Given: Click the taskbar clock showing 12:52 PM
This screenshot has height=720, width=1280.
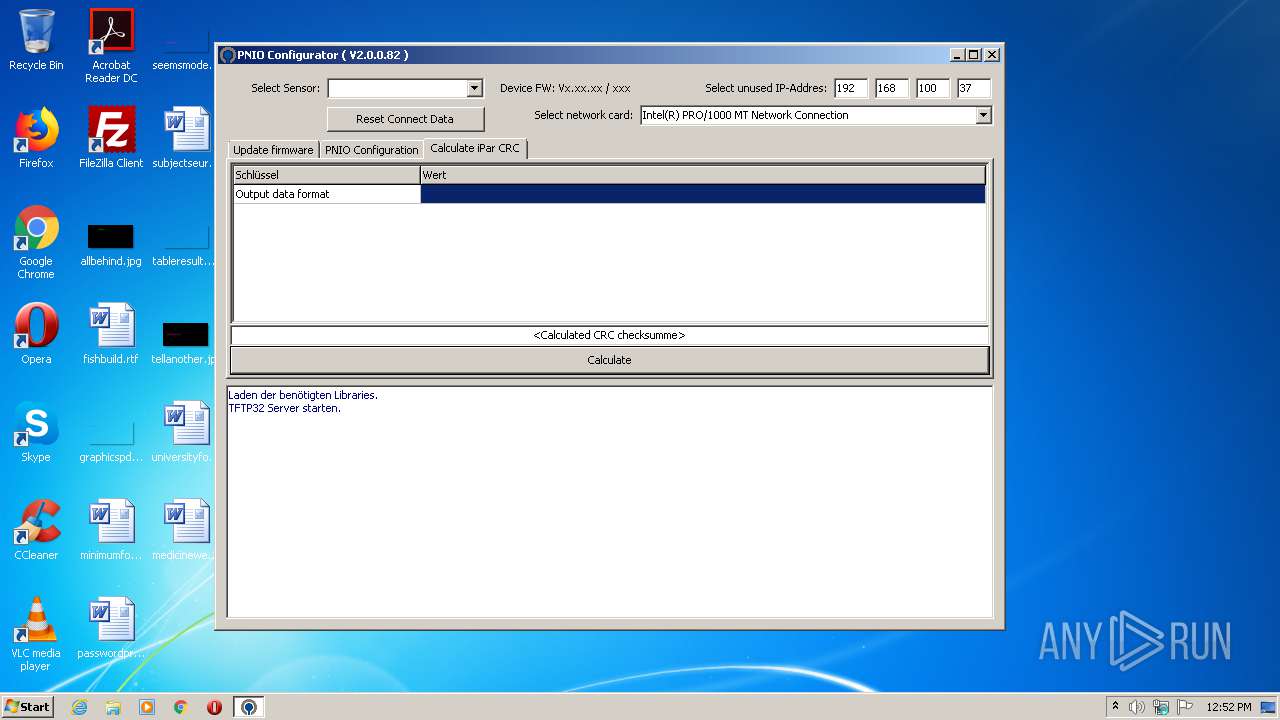Looking at the screenshot, I should click(1229, 707).
